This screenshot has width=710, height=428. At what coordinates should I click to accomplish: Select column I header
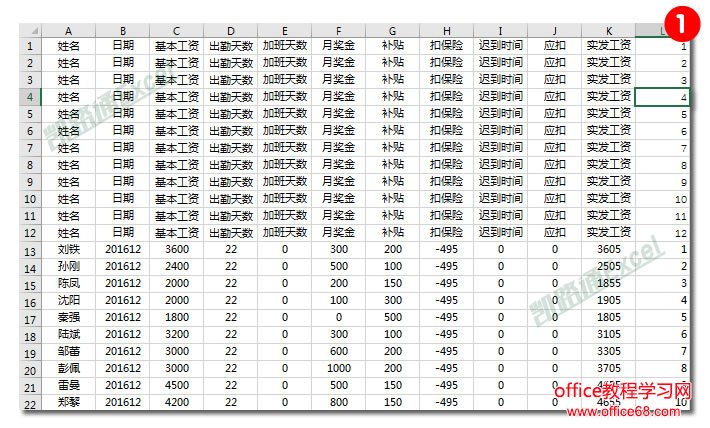pos(500,31)
